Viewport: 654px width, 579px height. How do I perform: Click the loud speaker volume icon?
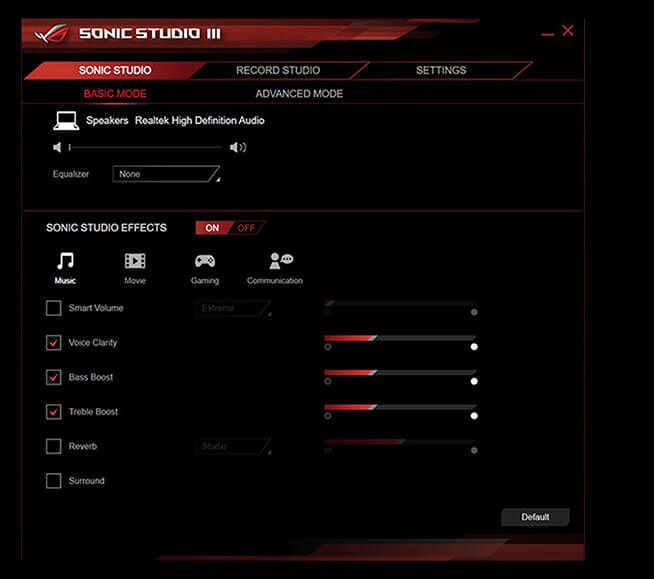tap(238, 147)
